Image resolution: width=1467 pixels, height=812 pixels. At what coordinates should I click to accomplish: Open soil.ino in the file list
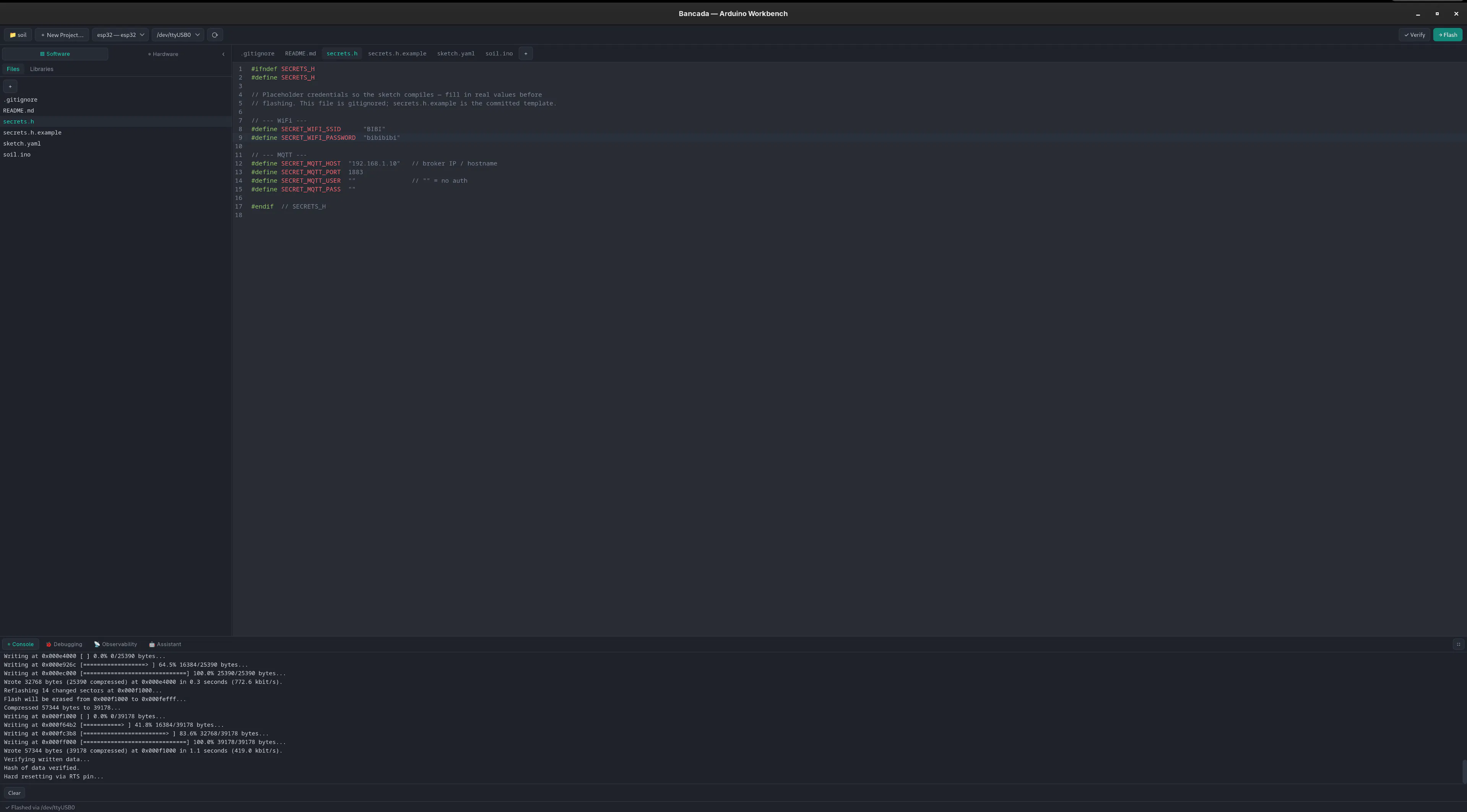115,154
